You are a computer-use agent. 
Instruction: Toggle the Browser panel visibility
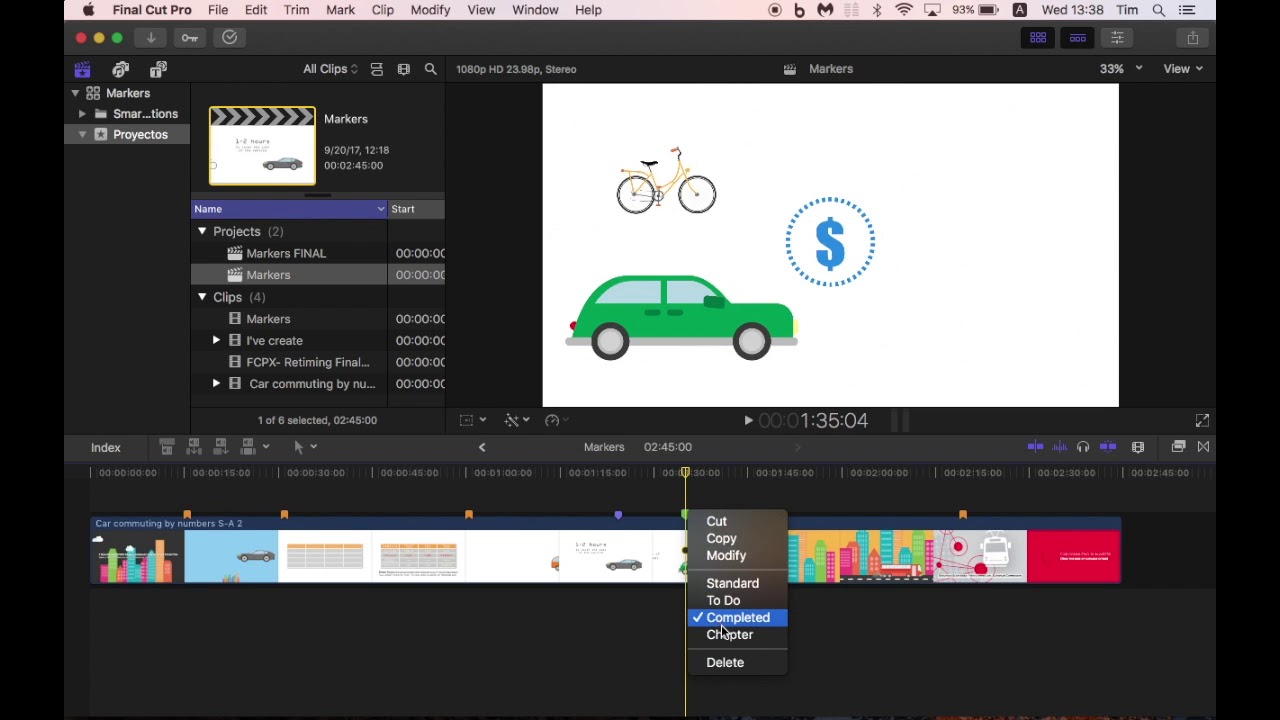[x=1038, y=38]
